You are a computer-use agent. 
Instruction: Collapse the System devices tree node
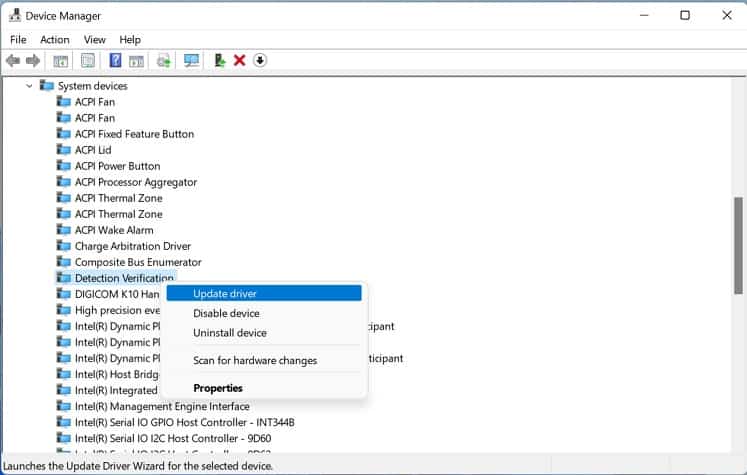[29, 86]
